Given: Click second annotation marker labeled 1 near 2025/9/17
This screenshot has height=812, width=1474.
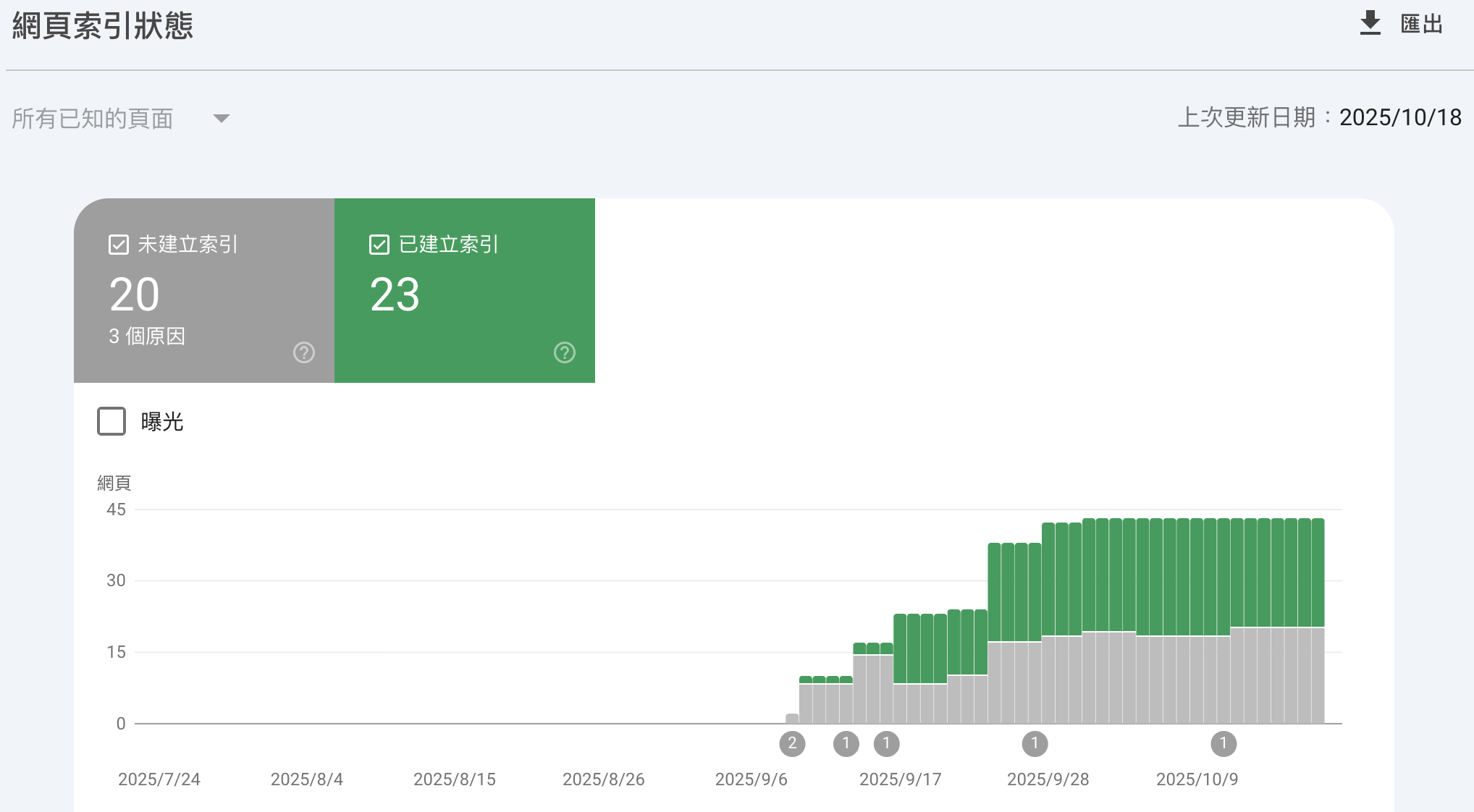Looking at the screenshot, I should pos(886,743).
